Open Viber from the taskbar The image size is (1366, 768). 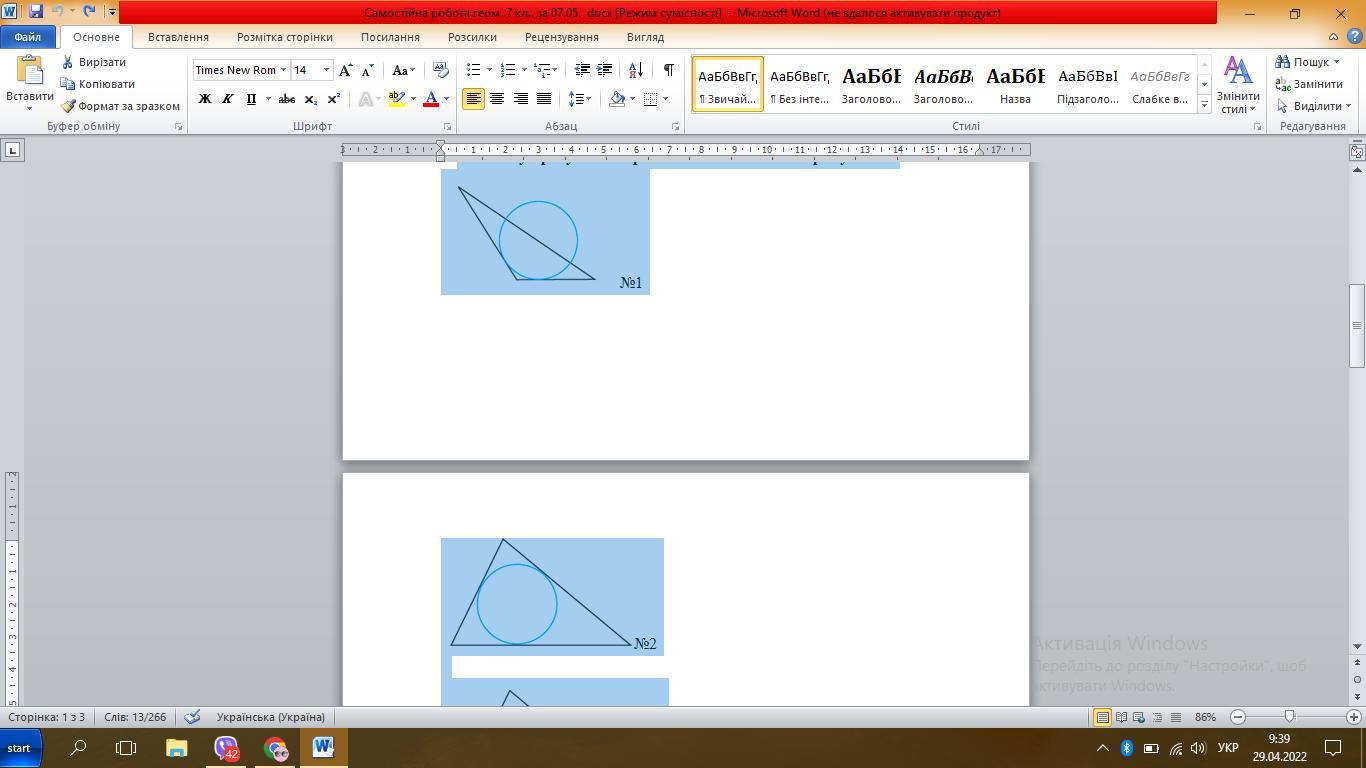(x=226, y=748)
